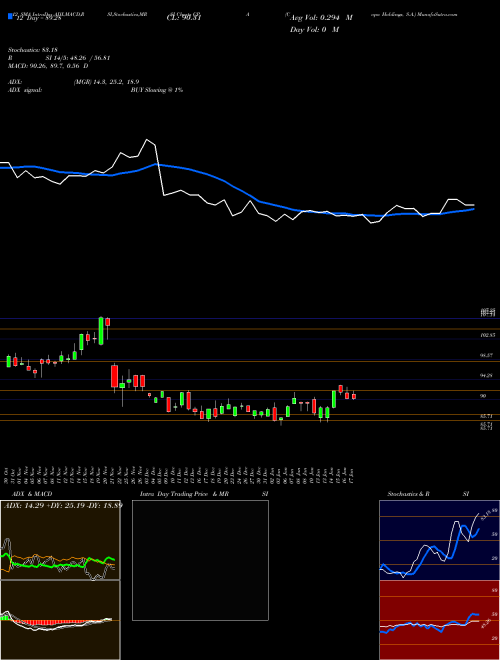The height and width of the screenshot is (660, 500).
Task: Click the large red gap-down candlestick after peak
Action: 114,376
